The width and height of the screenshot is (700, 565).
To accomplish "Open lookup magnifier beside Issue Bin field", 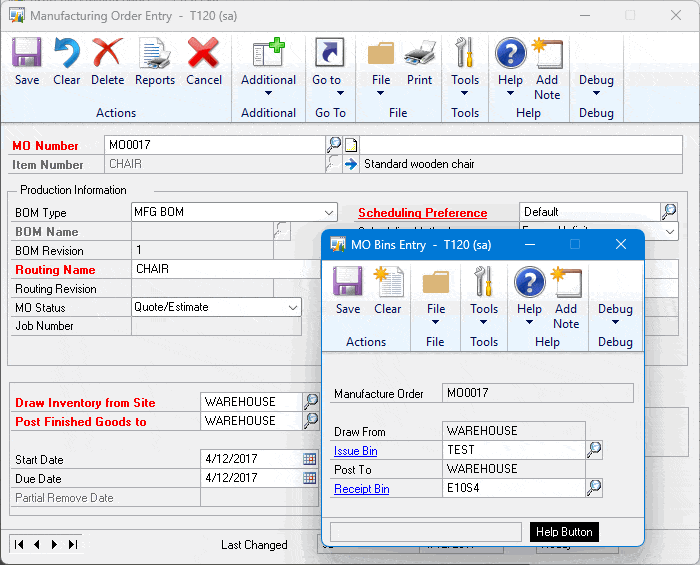I will tap(594, 450).
